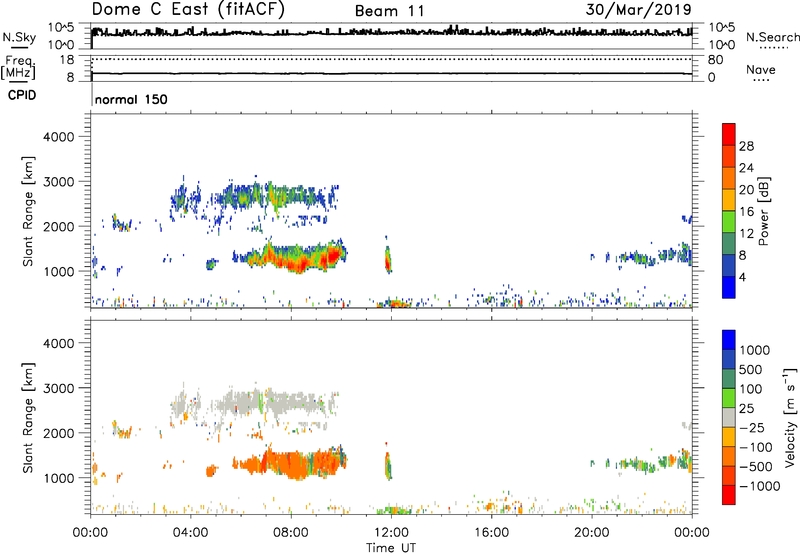The image size is (800, 554).
Task: Click the '12:00' time tick label
Action: click(x=391, y=533)
